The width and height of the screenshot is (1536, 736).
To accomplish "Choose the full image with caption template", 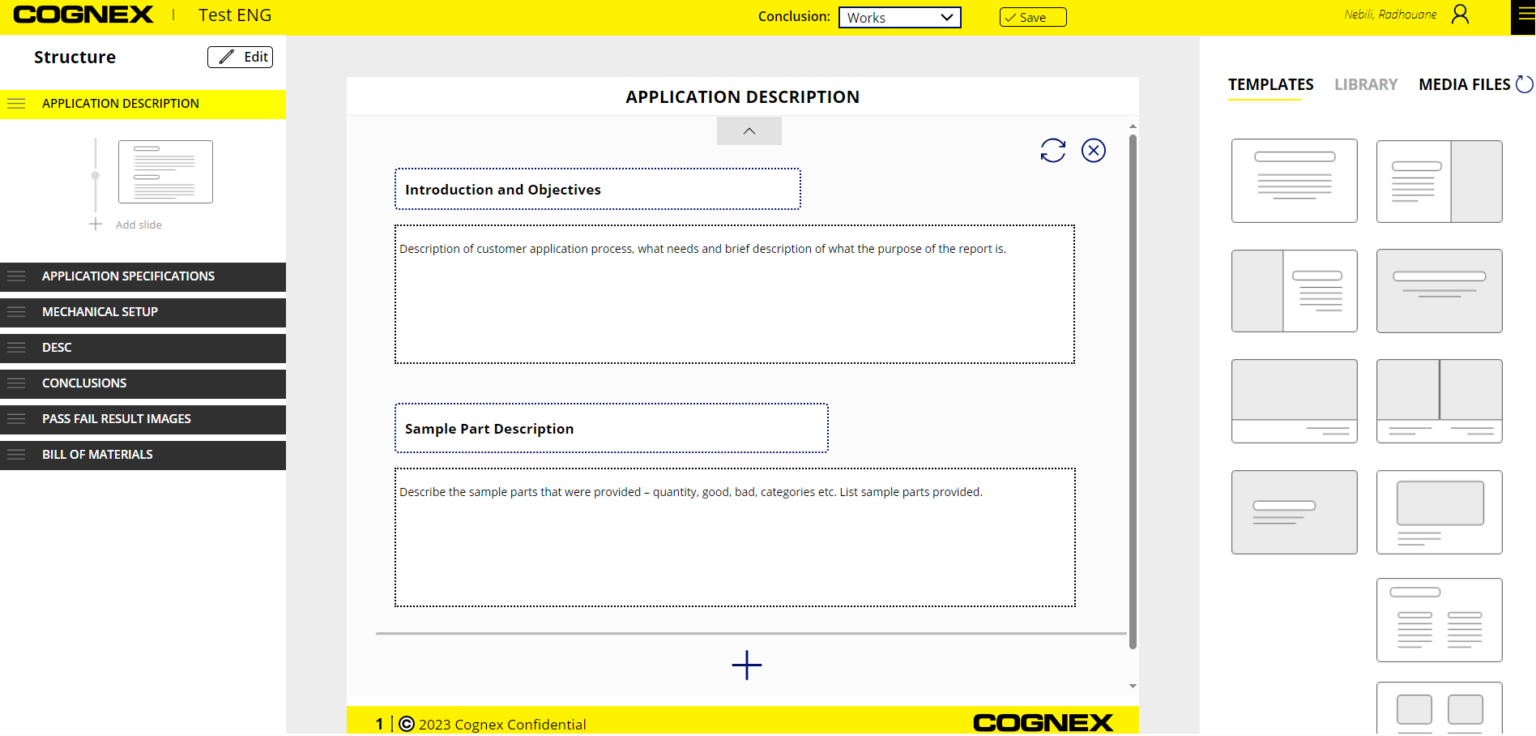I will [x=1294, y=401].
